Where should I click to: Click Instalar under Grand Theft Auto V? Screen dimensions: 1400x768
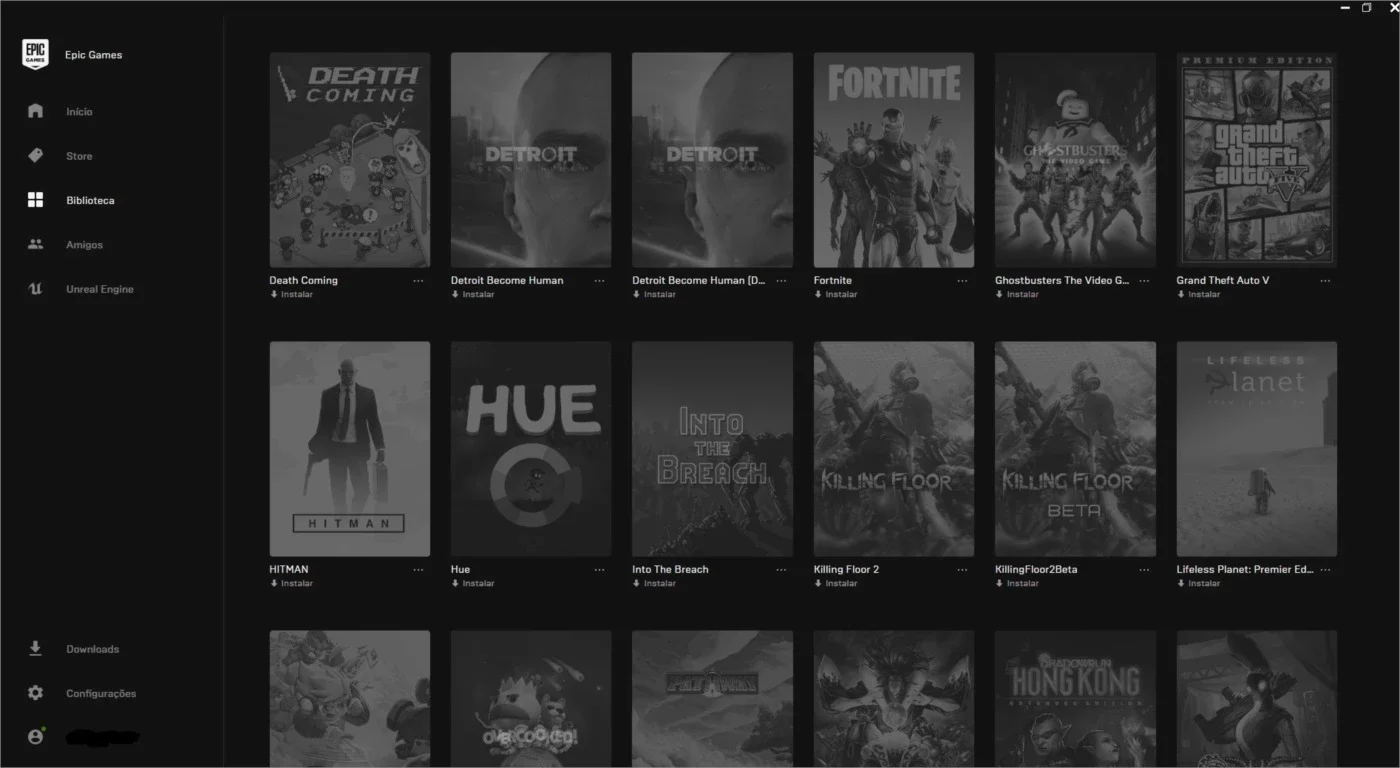1199,294
